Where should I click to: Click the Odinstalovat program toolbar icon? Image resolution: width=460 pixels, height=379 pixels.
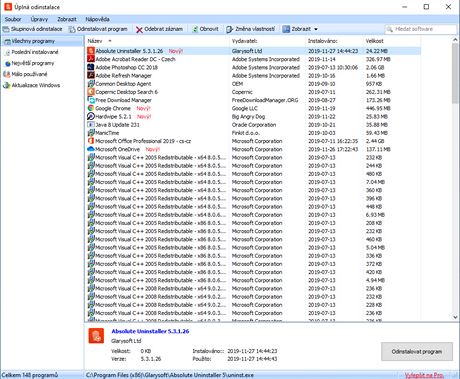72,29
